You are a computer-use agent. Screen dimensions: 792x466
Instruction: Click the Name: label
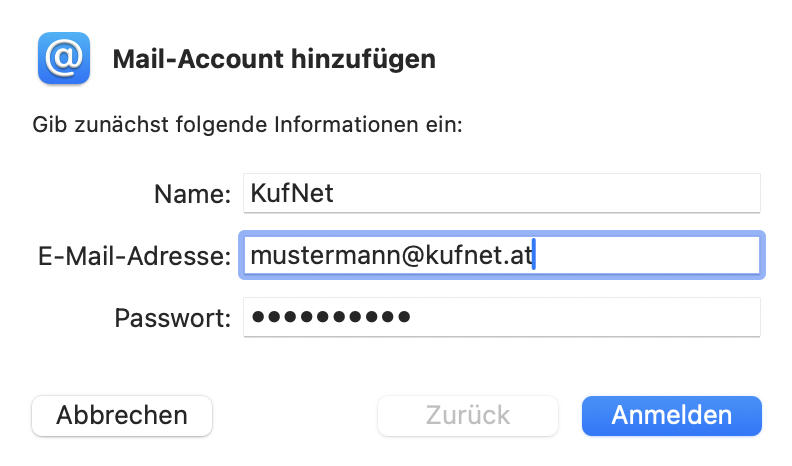[192, 194]
